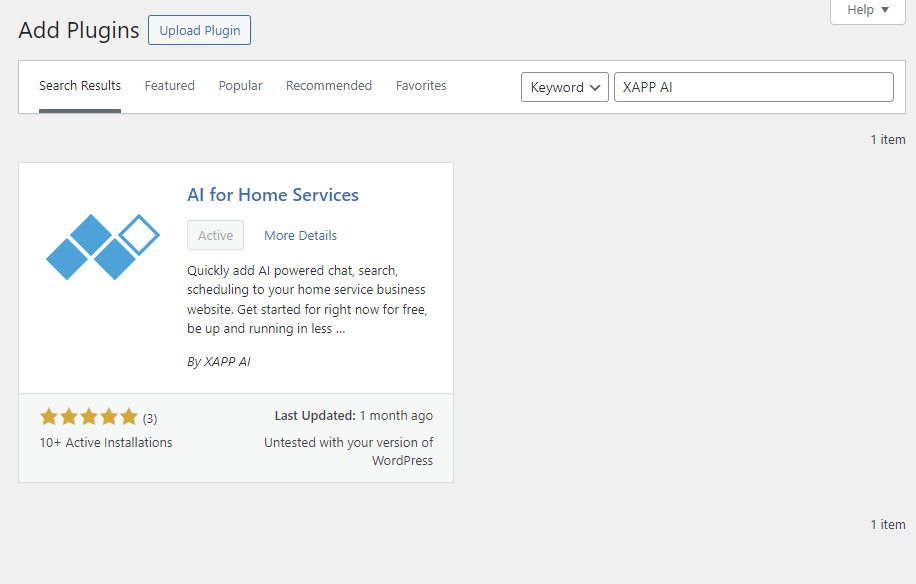Click 'Untested with your version of WordPress' note
Viewport: 916px width, 584px height.
tap(348, 451)
